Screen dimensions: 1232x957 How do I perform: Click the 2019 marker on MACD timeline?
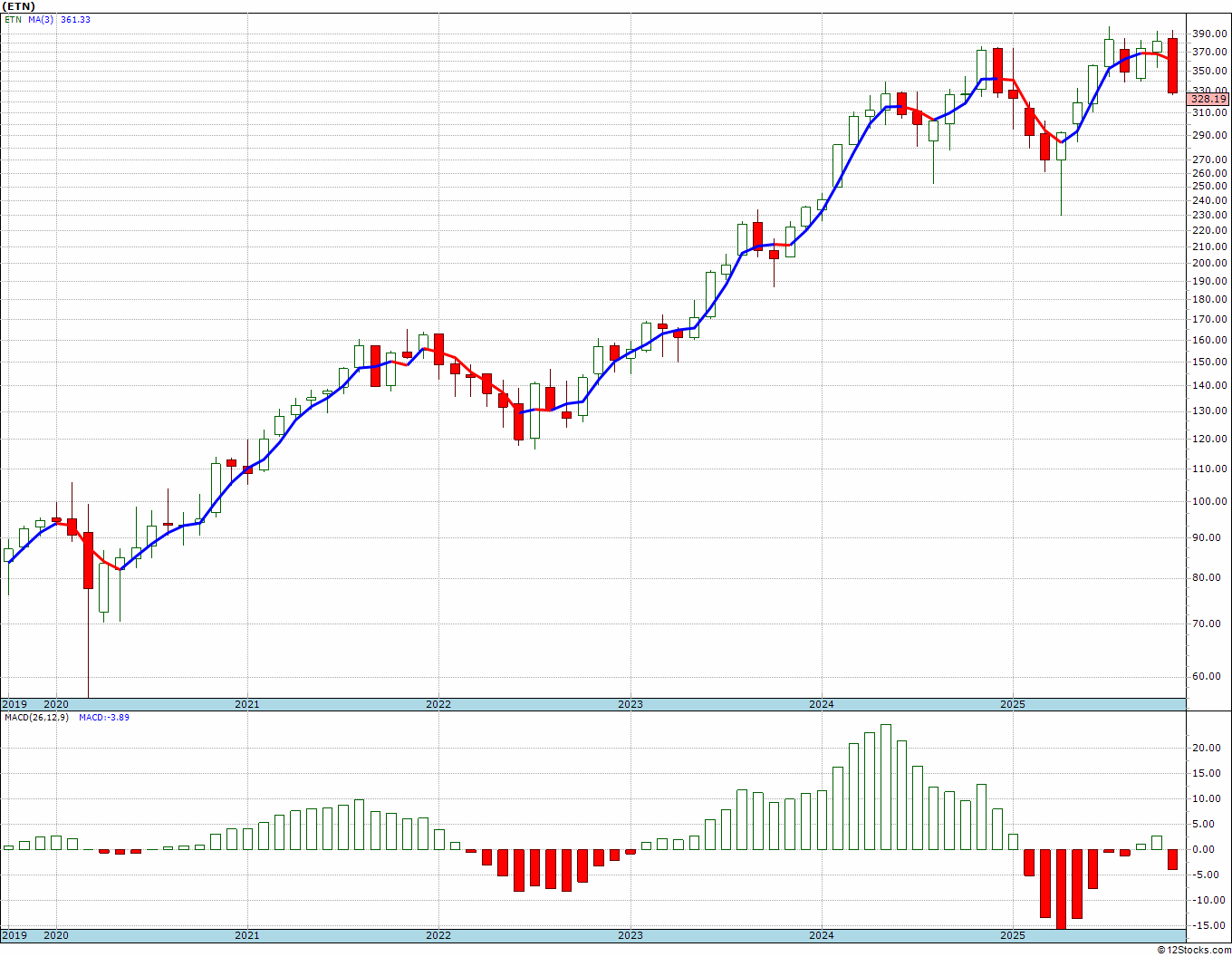pos(14,935)
